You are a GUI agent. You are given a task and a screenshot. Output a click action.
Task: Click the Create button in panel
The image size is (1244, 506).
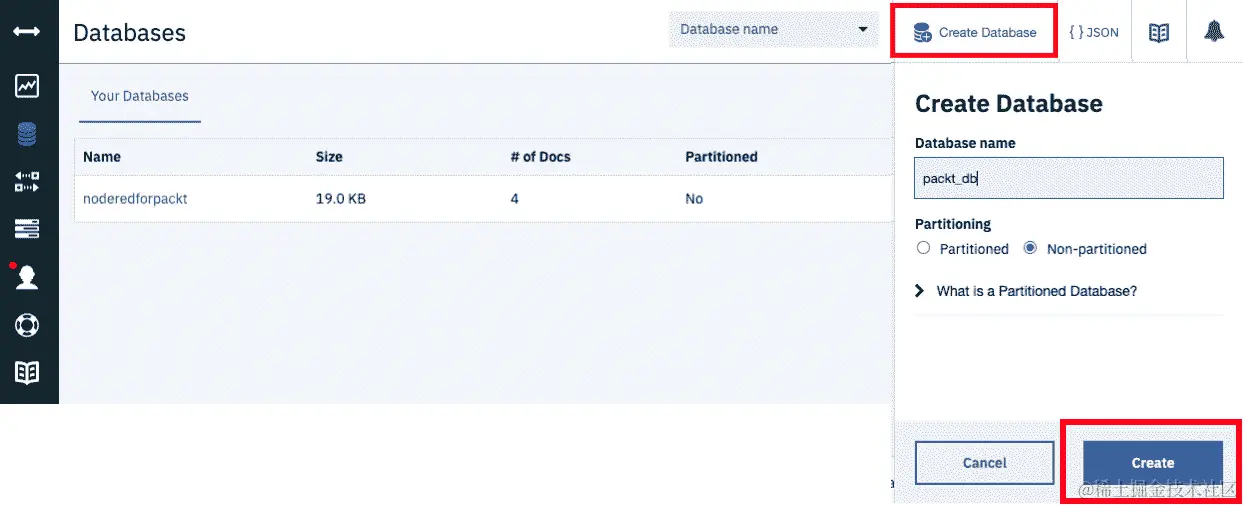coord(1153,463)
